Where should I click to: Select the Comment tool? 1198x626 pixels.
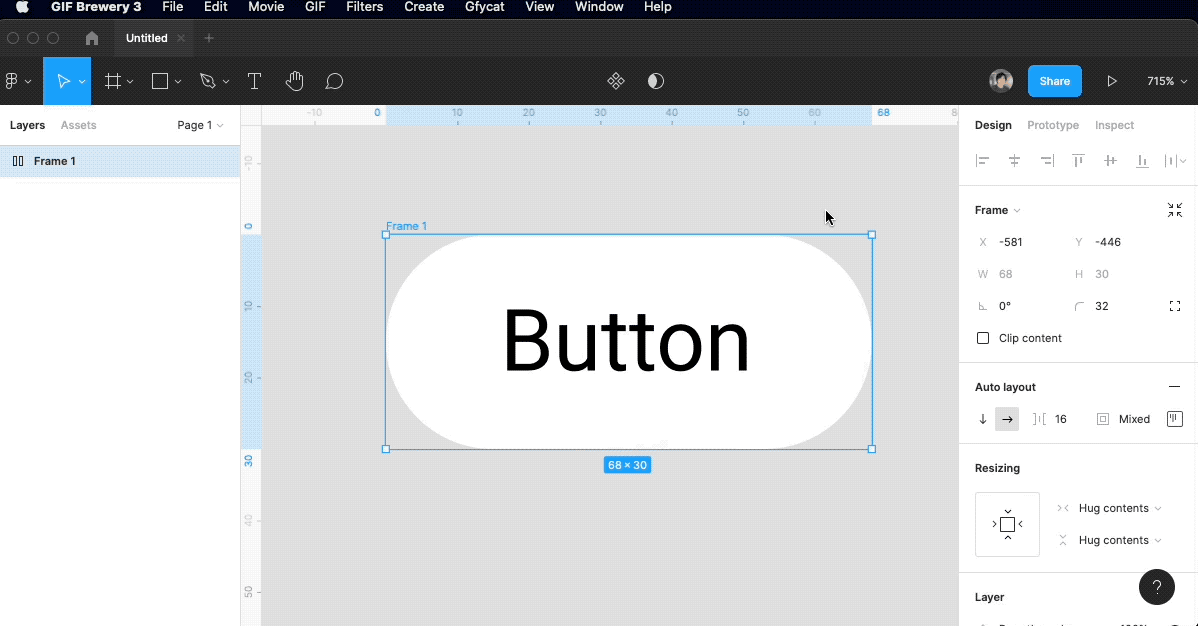tap(335, 81)
